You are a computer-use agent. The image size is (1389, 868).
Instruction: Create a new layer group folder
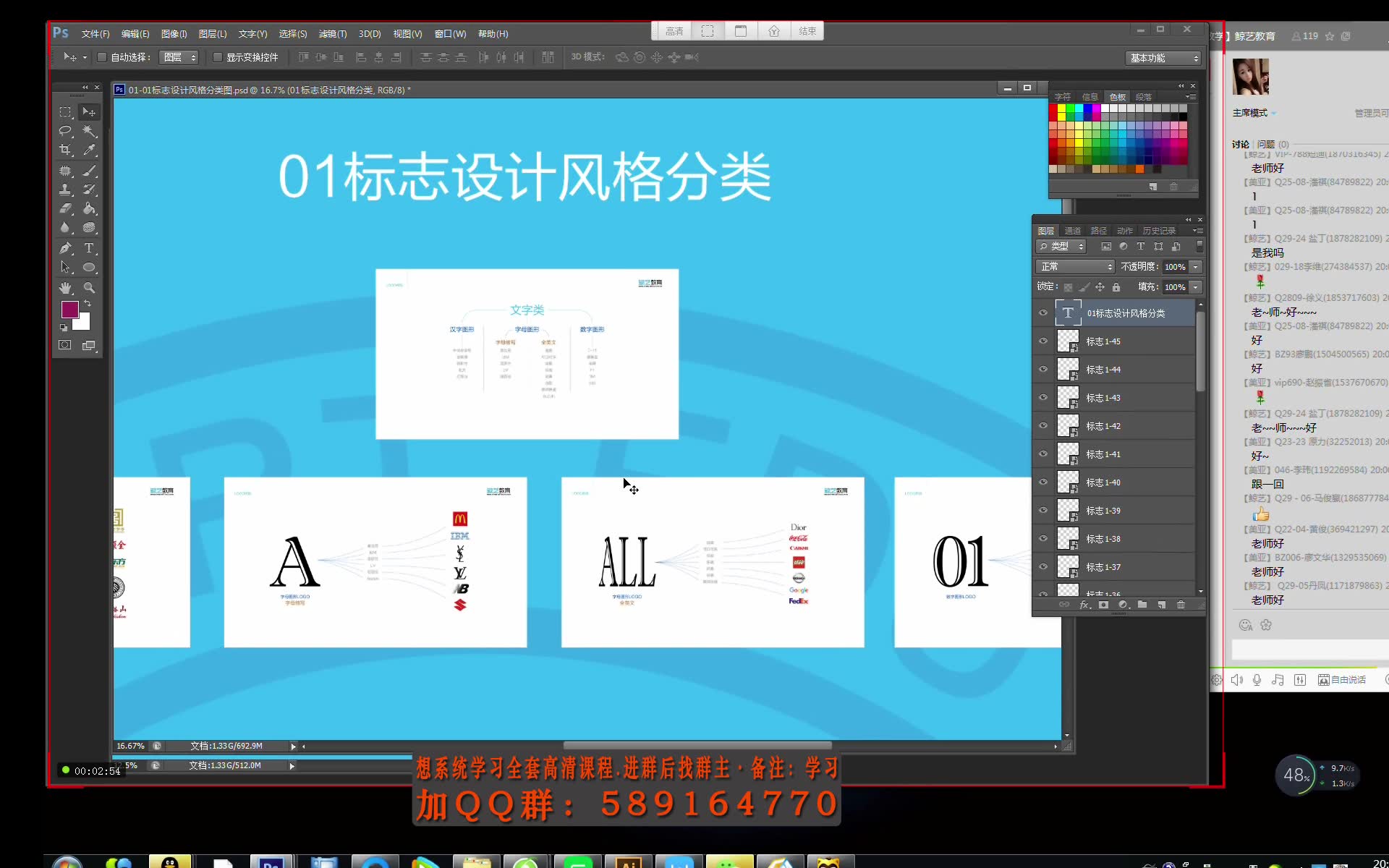(x=1143, y=605)
